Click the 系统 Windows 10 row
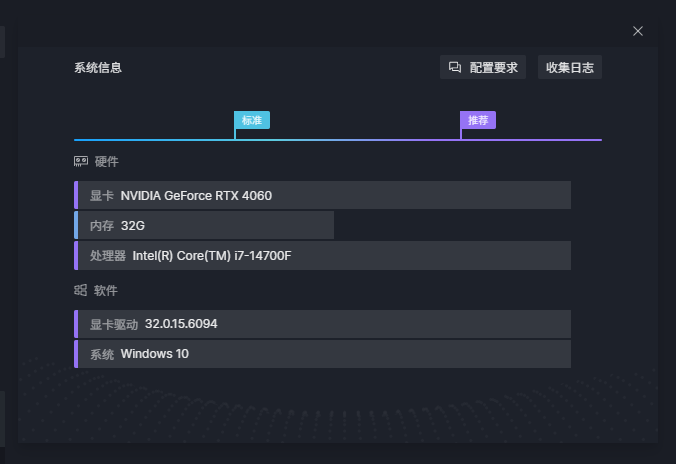The width and height of the screenshot is (676, 464). pyautogui.click(x=322, y=354)
